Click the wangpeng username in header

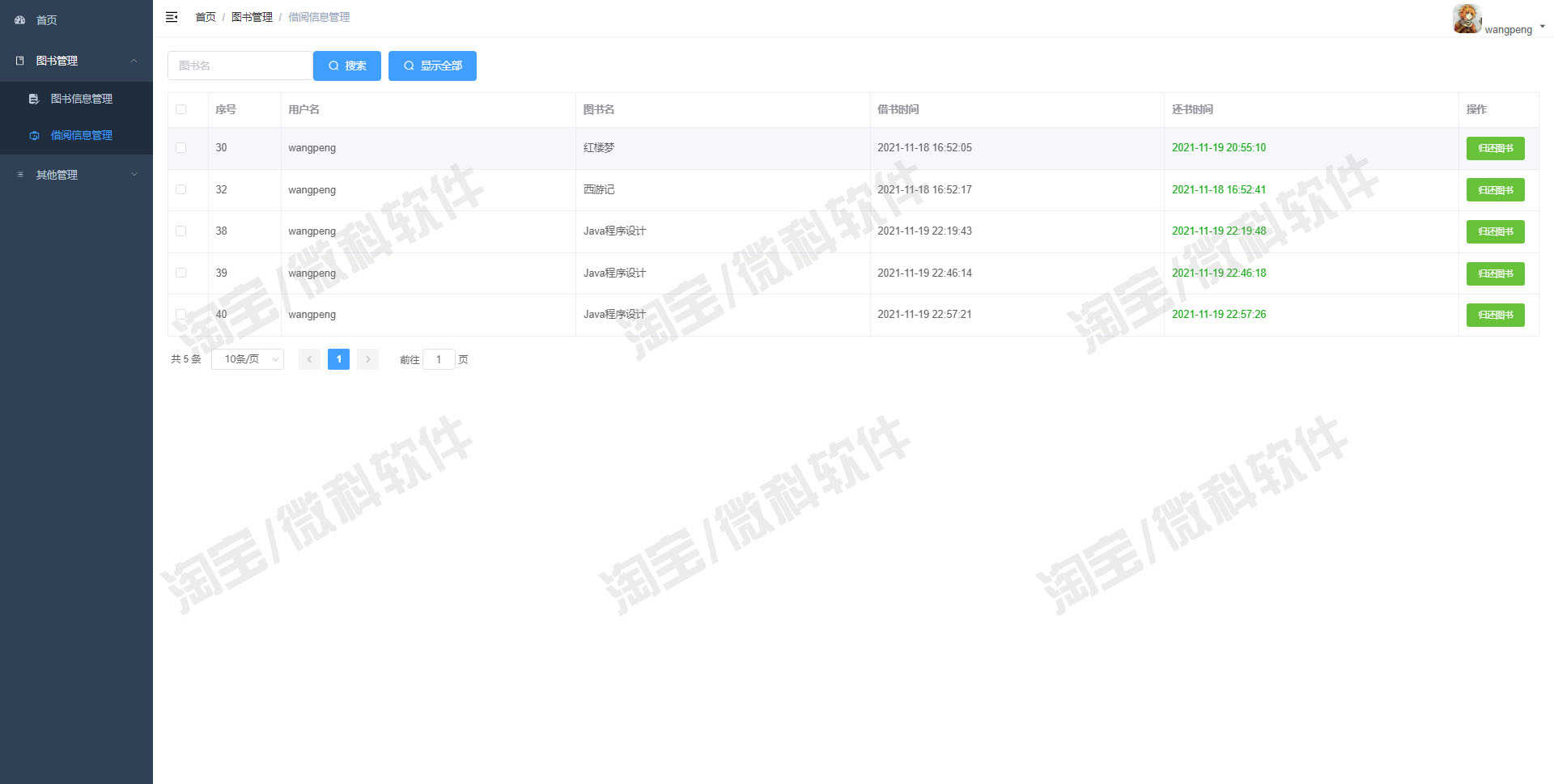coord(1508,29)
